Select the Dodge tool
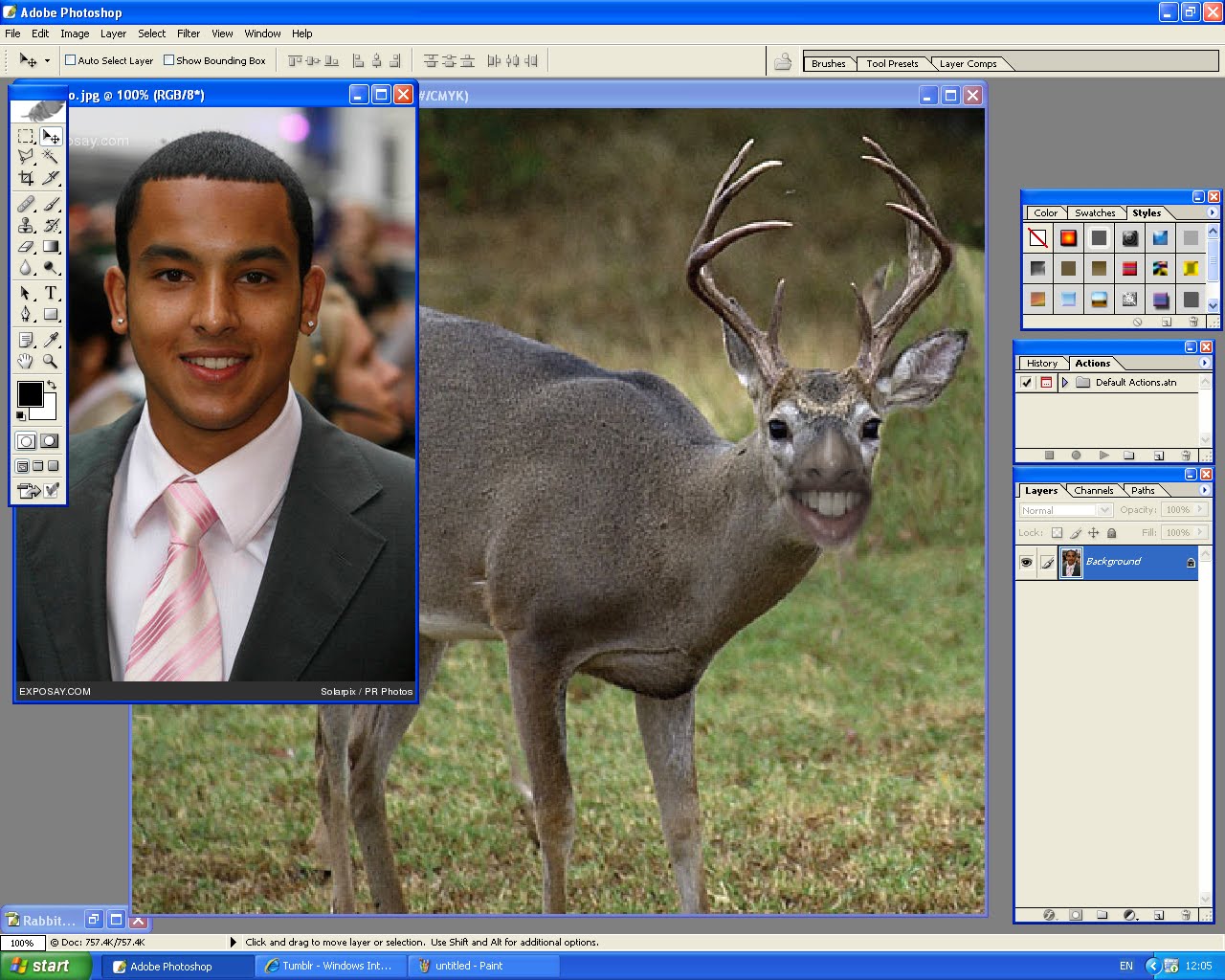 click(51, 268)
